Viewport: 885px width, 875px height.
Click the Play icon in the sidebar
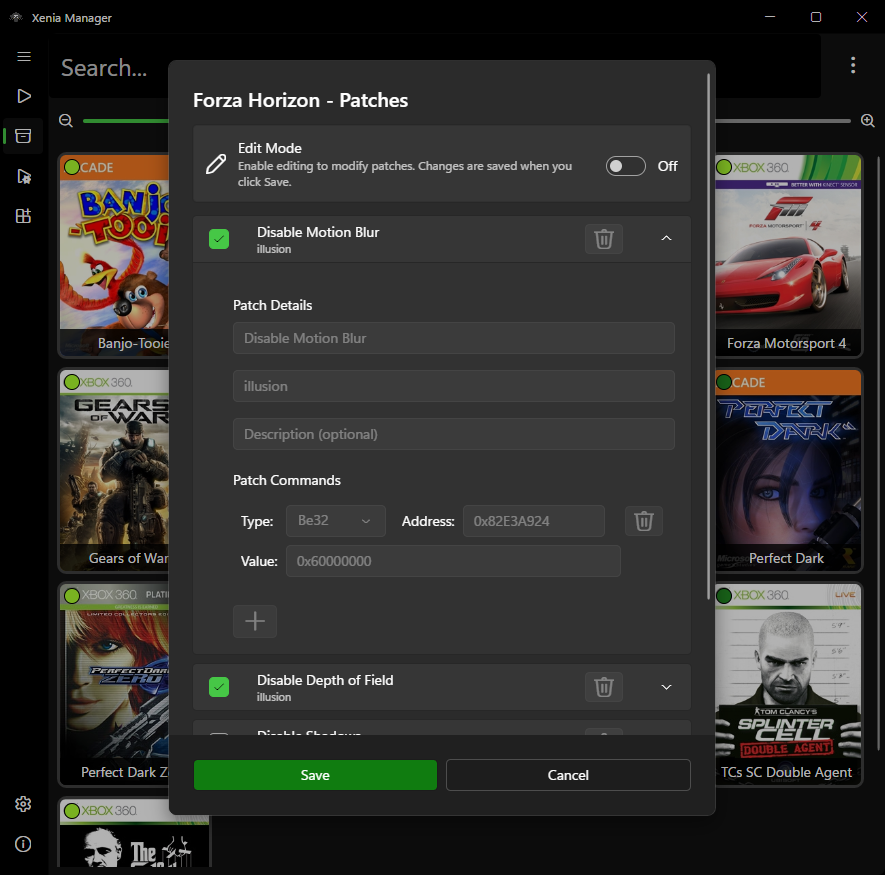(24, 96)
